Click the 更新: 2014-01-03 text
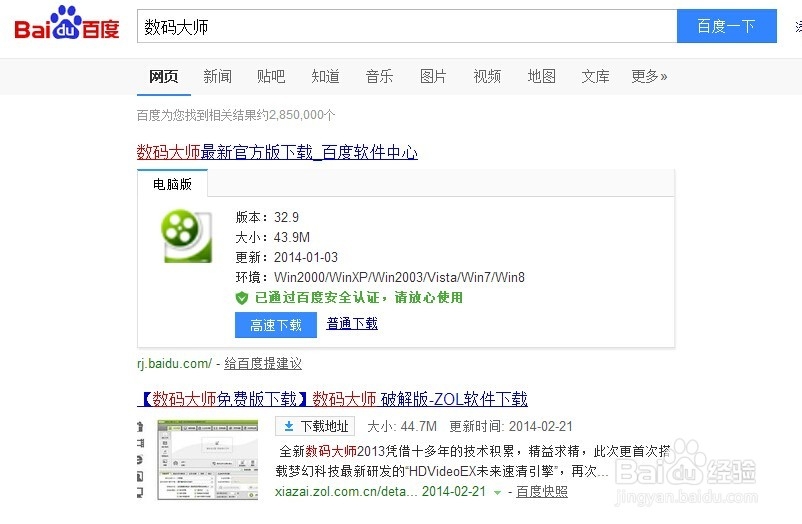Screen dimensions: 802x524 (286, 257)
